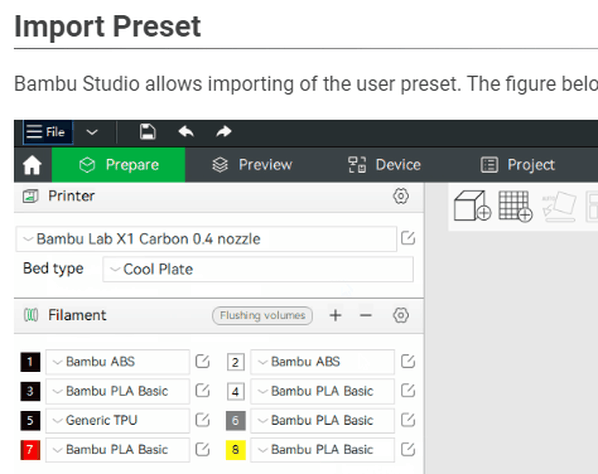Image resolution: width=598 pixels, height=474 pixels.
Task: Expand the Generic TPU filament dropdown
Action: (x=117, y=420)
